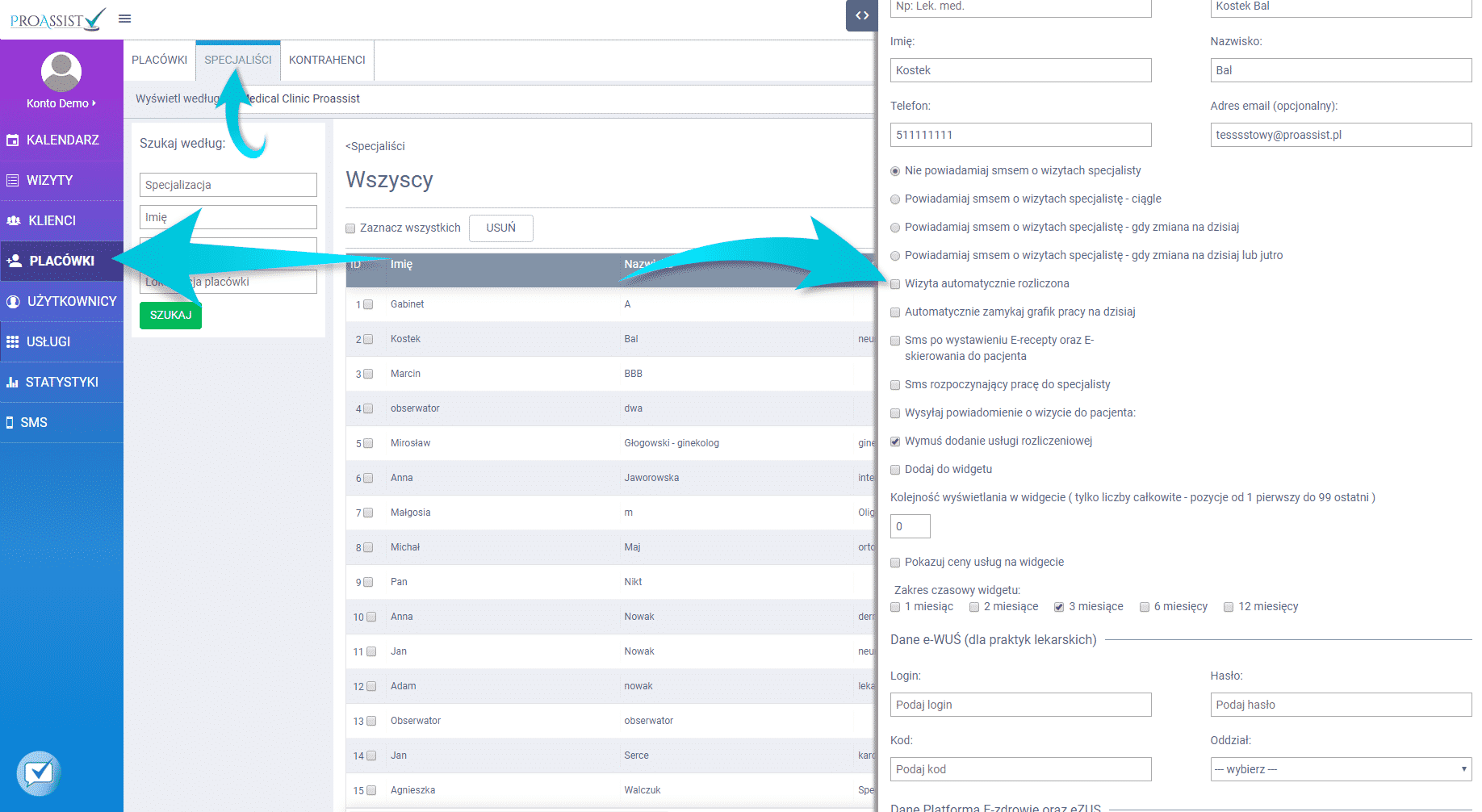Uncheck the 3 miesiące widget range checkbox
The height and width of the screenshot is (812, 1482).
(1059, 607)
